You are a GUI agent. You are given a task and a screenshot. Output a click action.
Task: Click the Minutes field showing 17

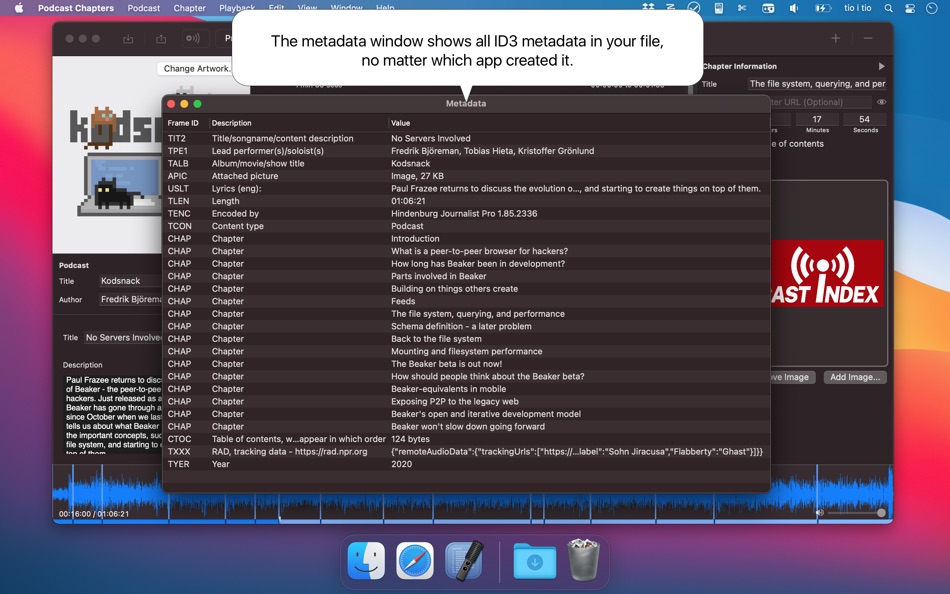(817, 119)
